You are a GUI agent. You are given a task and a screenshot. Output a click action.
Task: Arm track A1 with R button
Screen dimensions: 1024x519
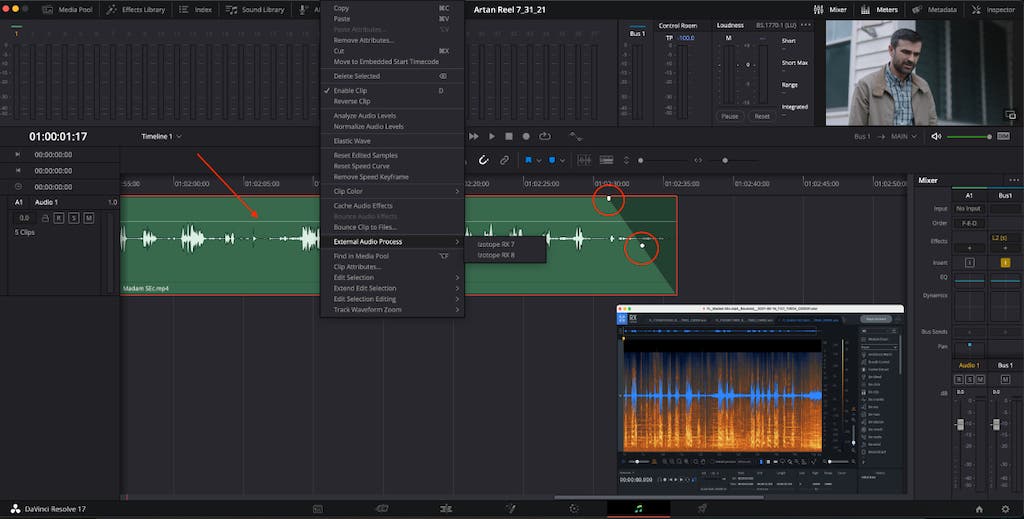59,218
